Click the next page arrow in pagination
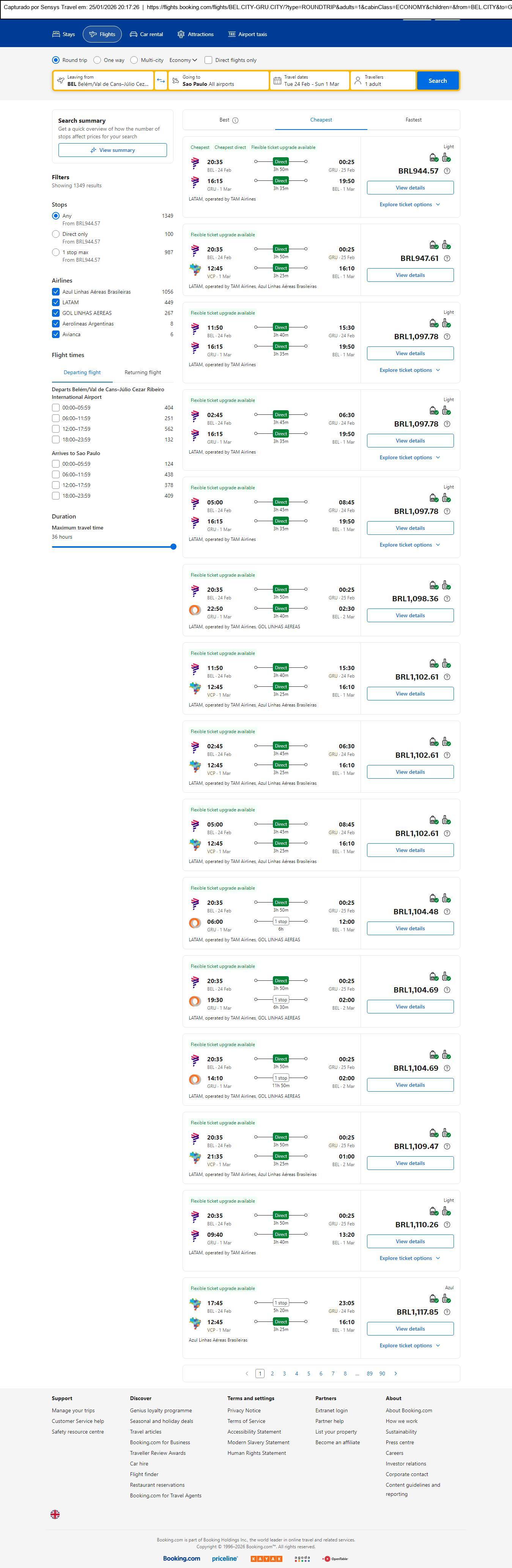 coord(396,1373)
